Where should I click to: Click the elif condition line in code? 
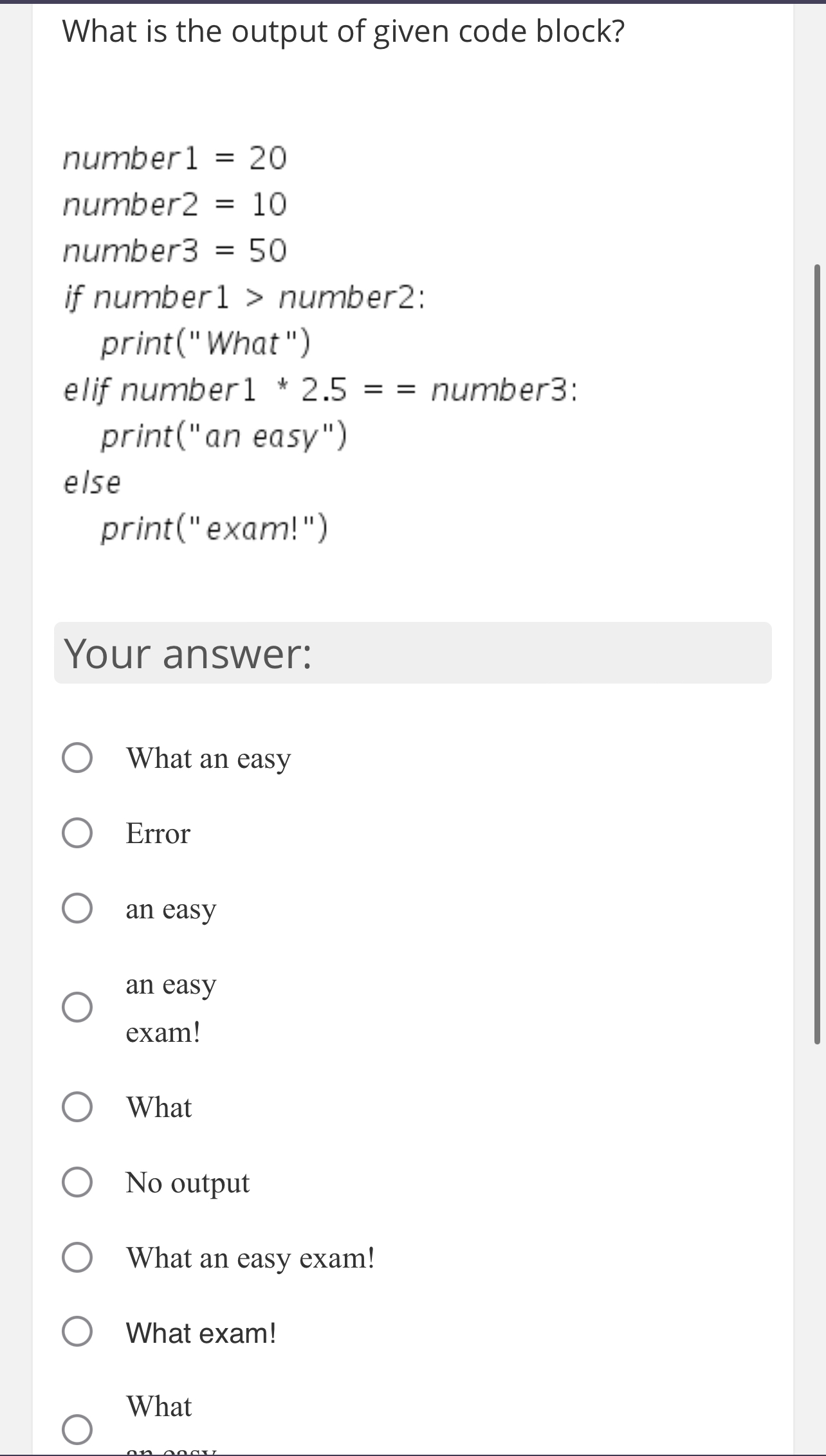pyautogui.click(x=320, y=388)
